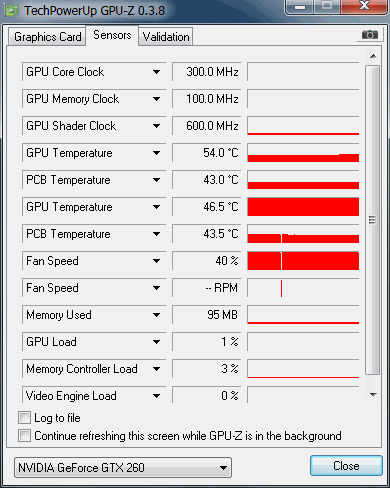Screen dimensions: 390x488
Task: Click the Fan Speed 40 % value field
Action: coord(207,261)
